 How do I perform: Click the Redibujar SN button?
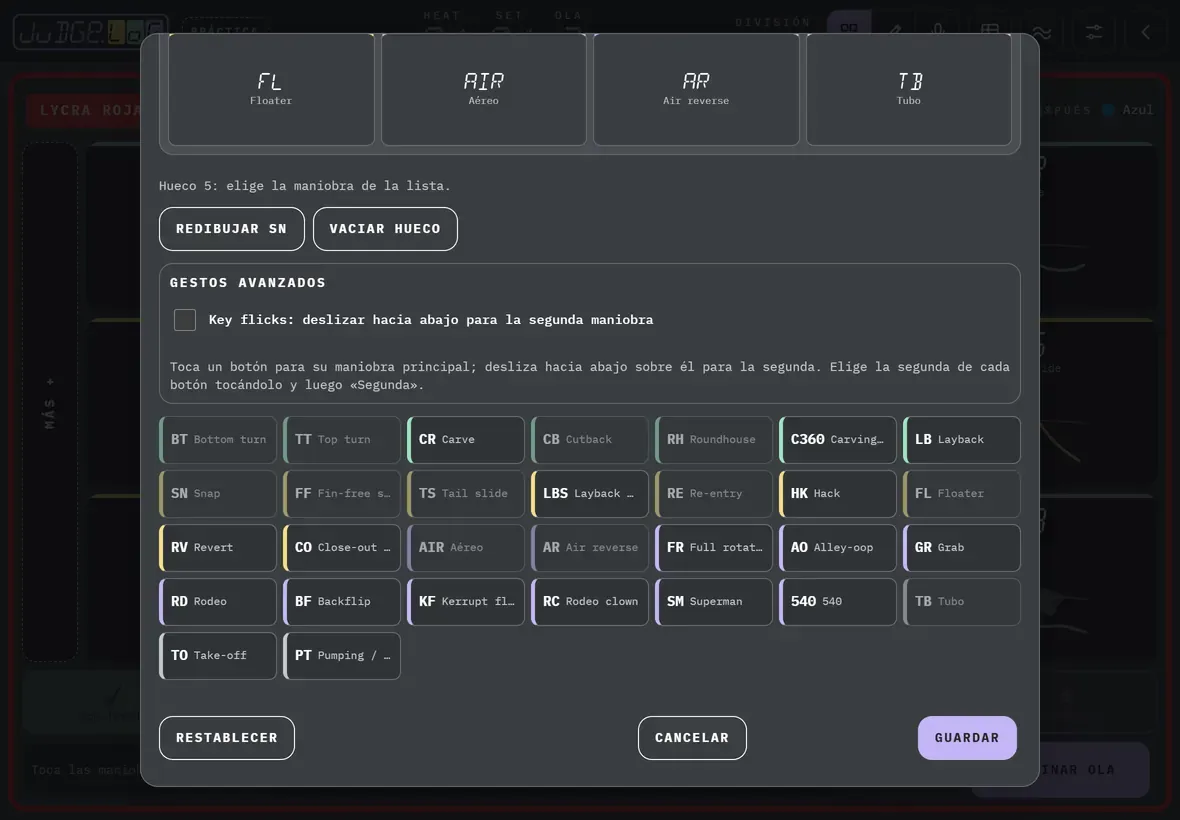click(232, 229)
